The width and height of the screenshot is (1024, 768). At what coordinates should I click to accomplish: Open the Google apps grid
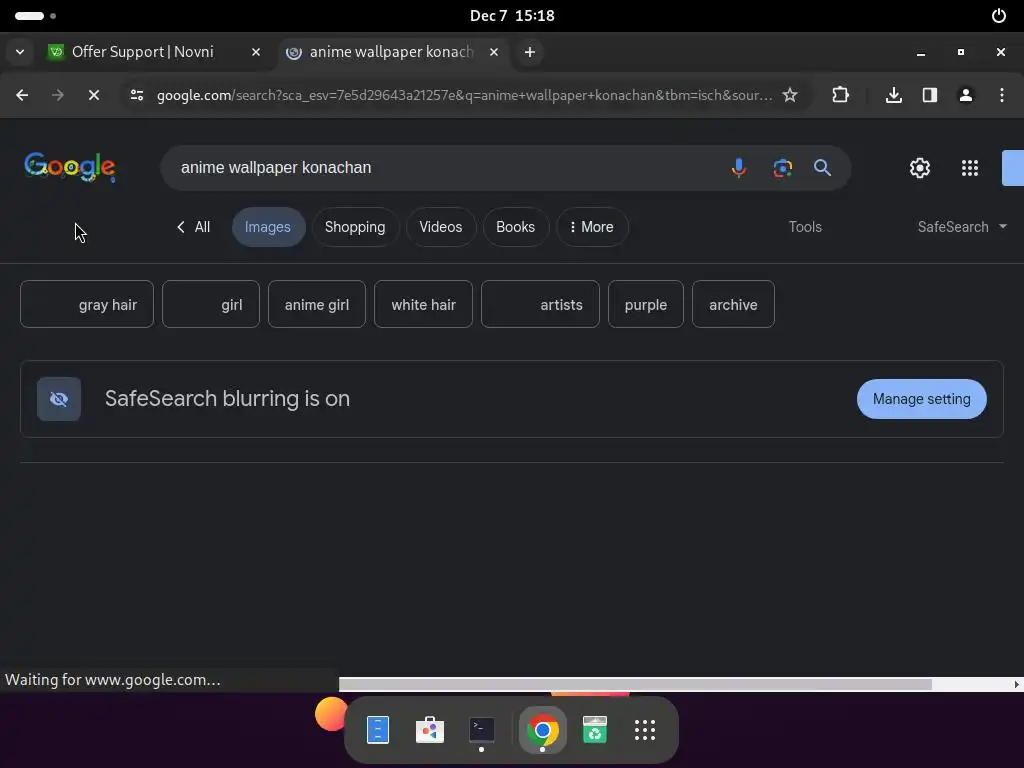(x=970, y=168)
